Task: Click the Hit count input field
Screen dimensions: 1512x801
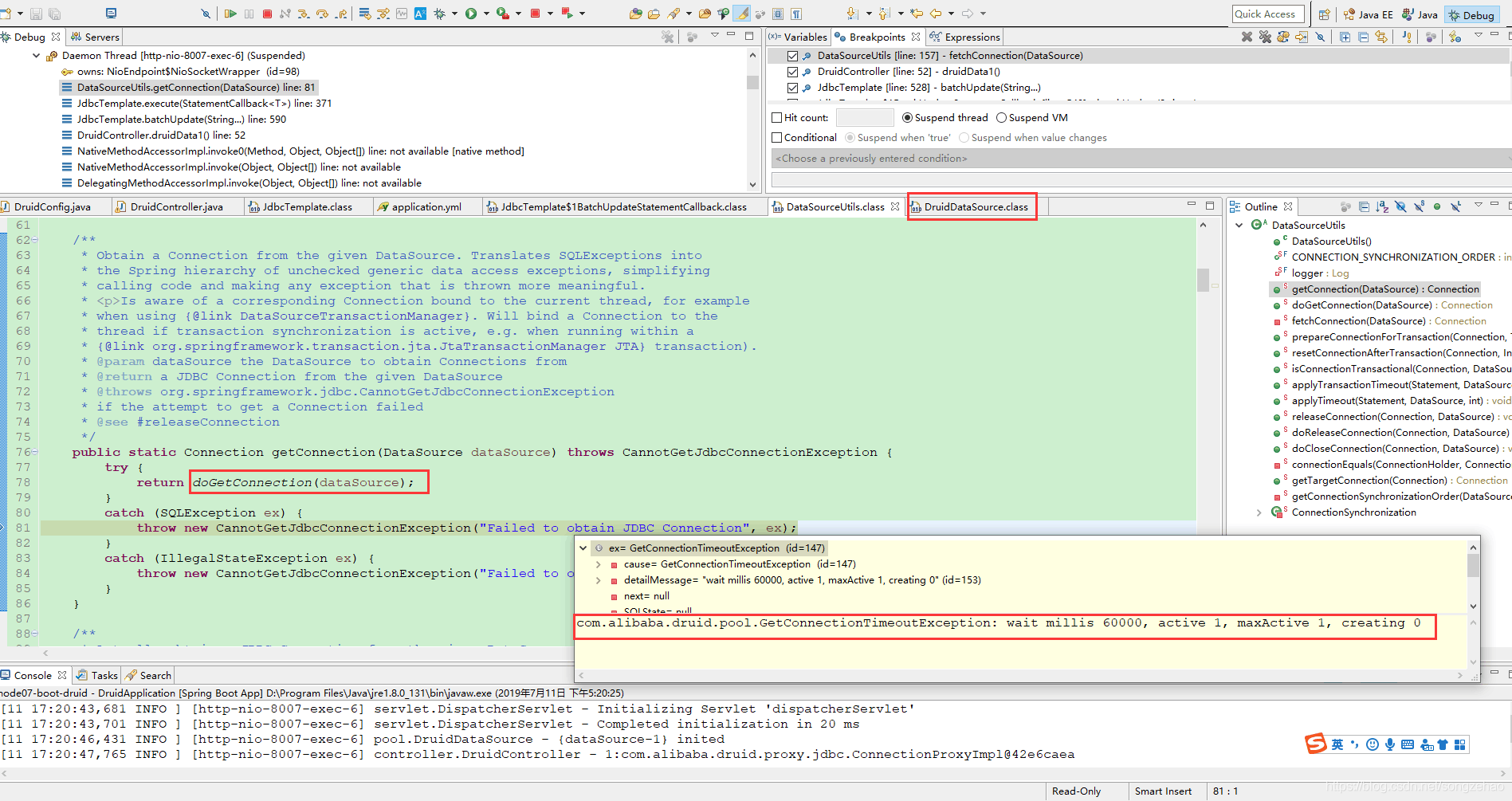Action: (x=866, y=118)
